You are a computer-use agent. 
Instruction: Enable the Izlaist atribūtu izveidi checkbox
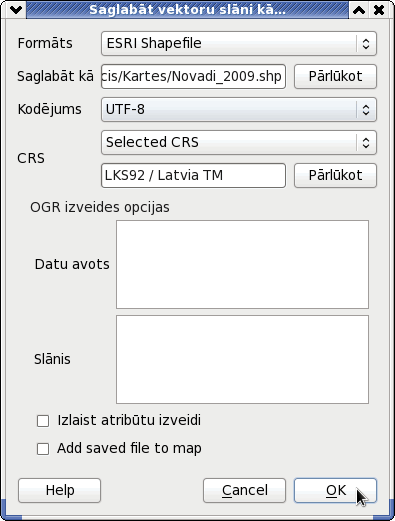tap(43, 421)
